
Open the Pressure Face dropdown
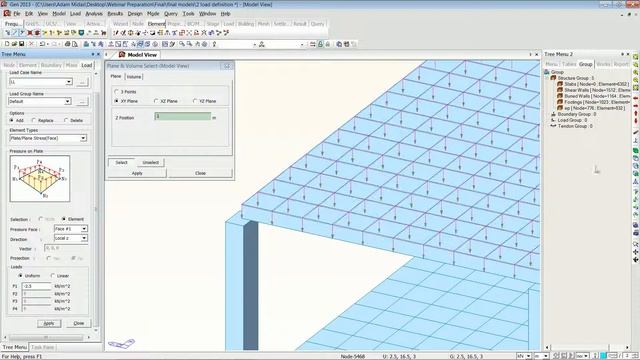click(84, 229)
